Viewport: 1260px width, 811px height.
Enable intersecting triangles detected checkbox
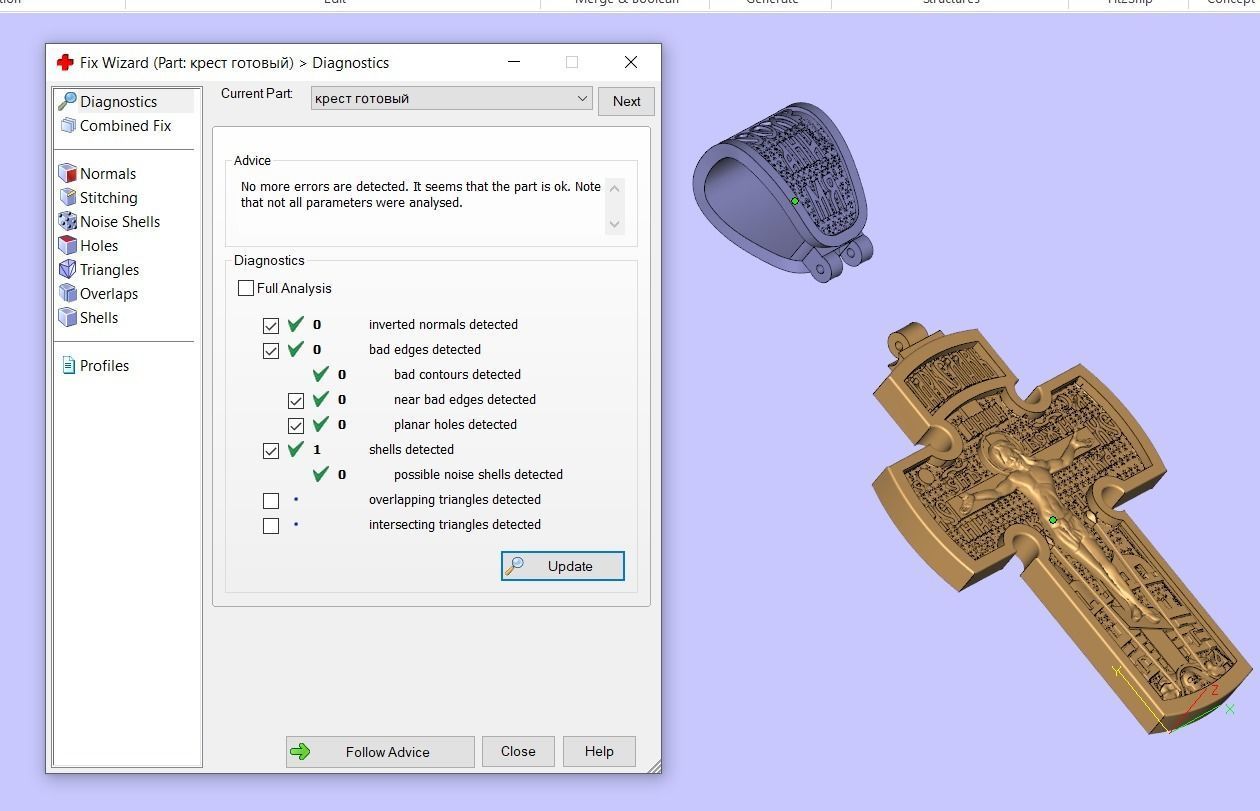coord(271,525)
